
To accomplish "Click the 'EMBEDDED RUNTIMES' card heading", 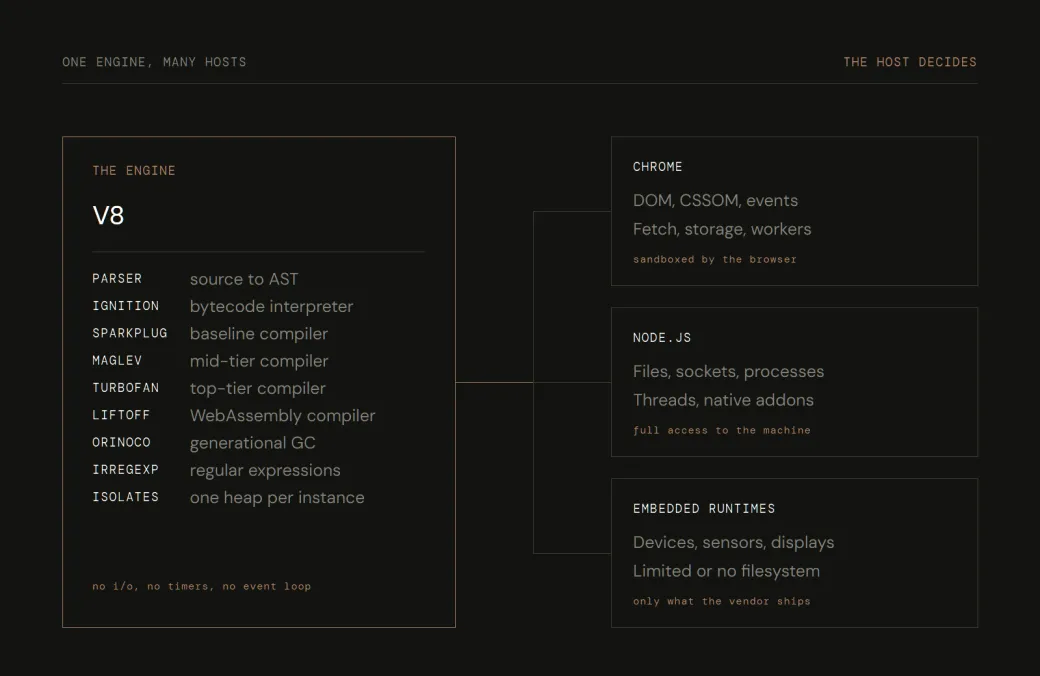I will tap(704, 509).
